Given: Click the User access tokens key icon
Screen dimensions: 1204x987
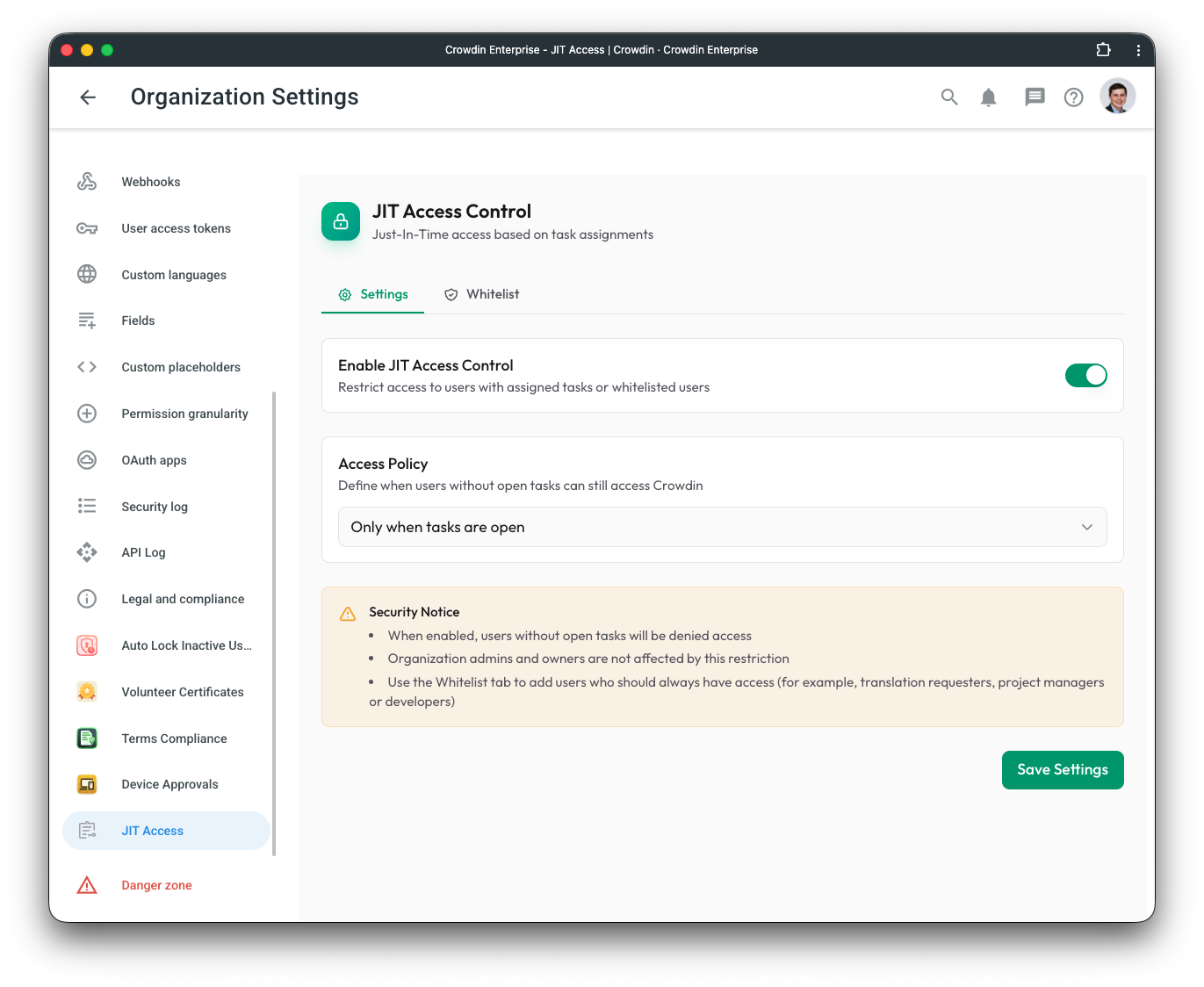Looking at the screenshot, I should coord(87,228).
